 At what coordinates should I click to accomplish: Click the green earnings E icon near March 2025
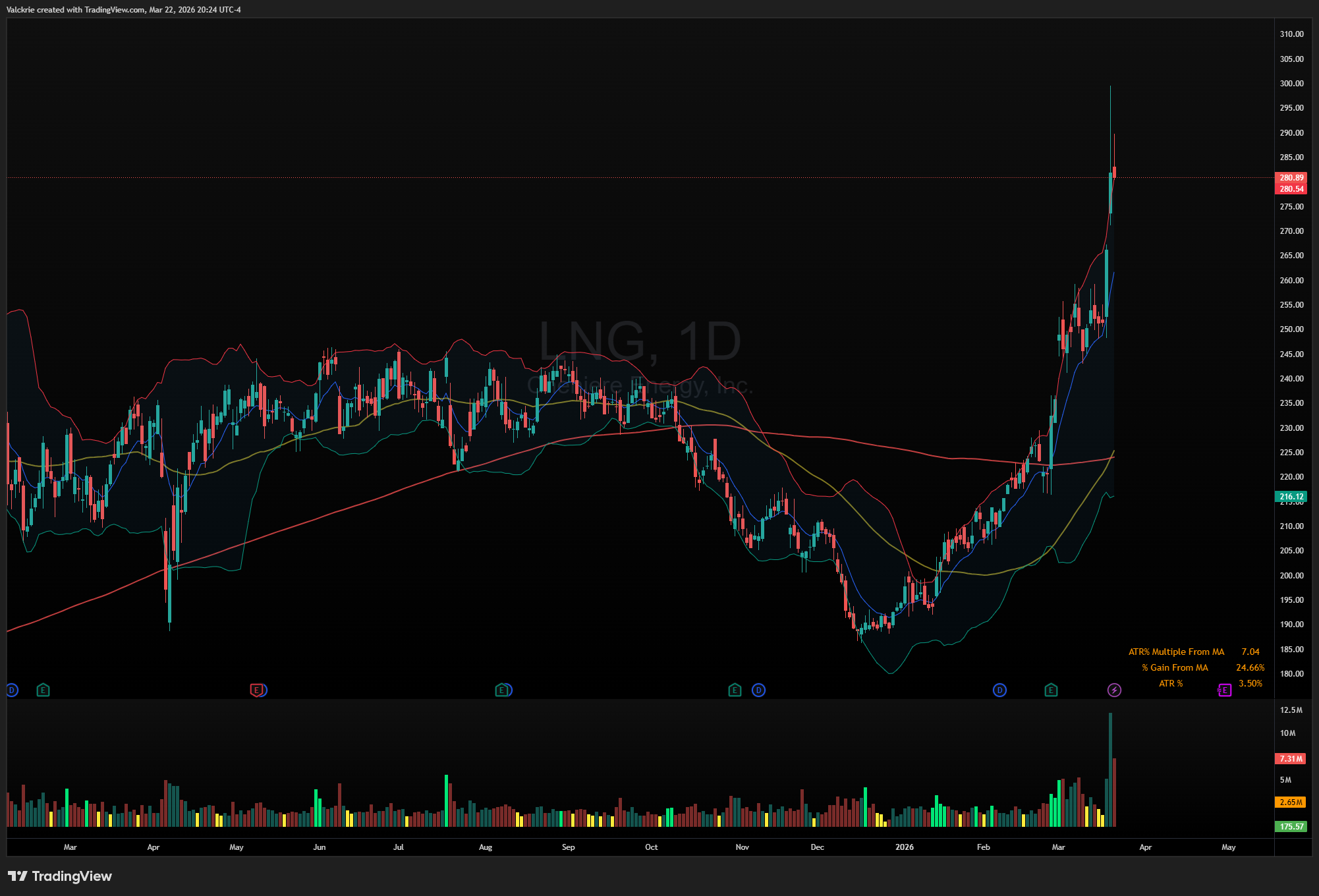click(x=43, y=690)
